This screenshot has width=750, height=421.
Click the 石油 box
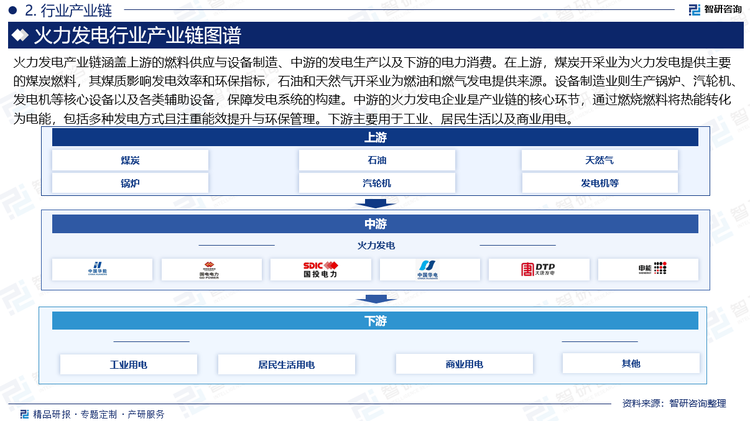point(377,160)
